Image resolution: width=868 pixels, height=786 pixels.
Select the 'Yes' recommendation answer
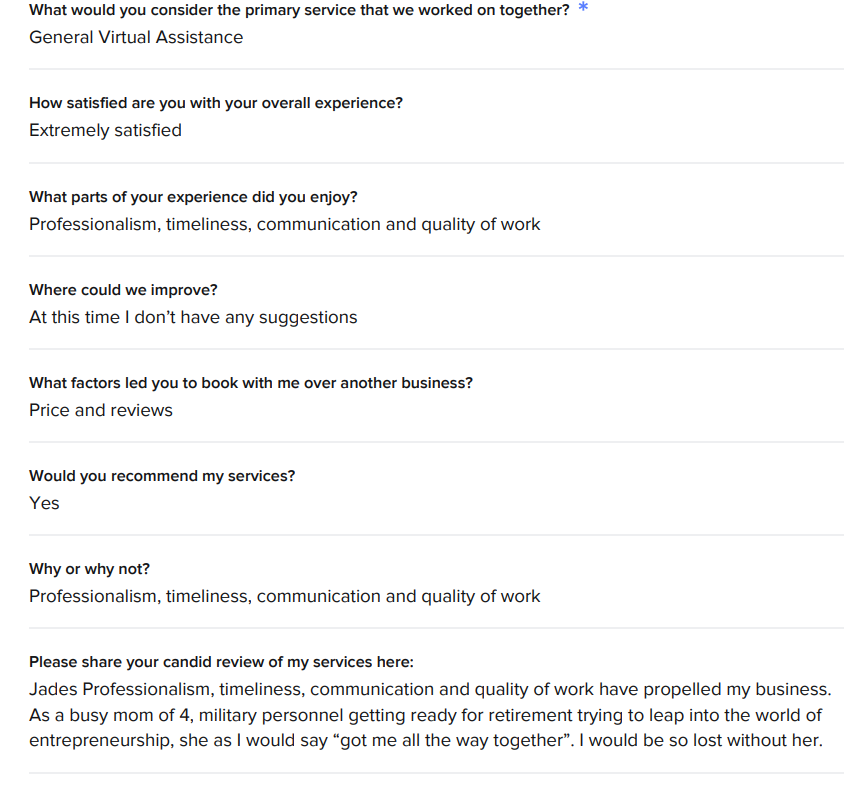(x=44, y=503)
